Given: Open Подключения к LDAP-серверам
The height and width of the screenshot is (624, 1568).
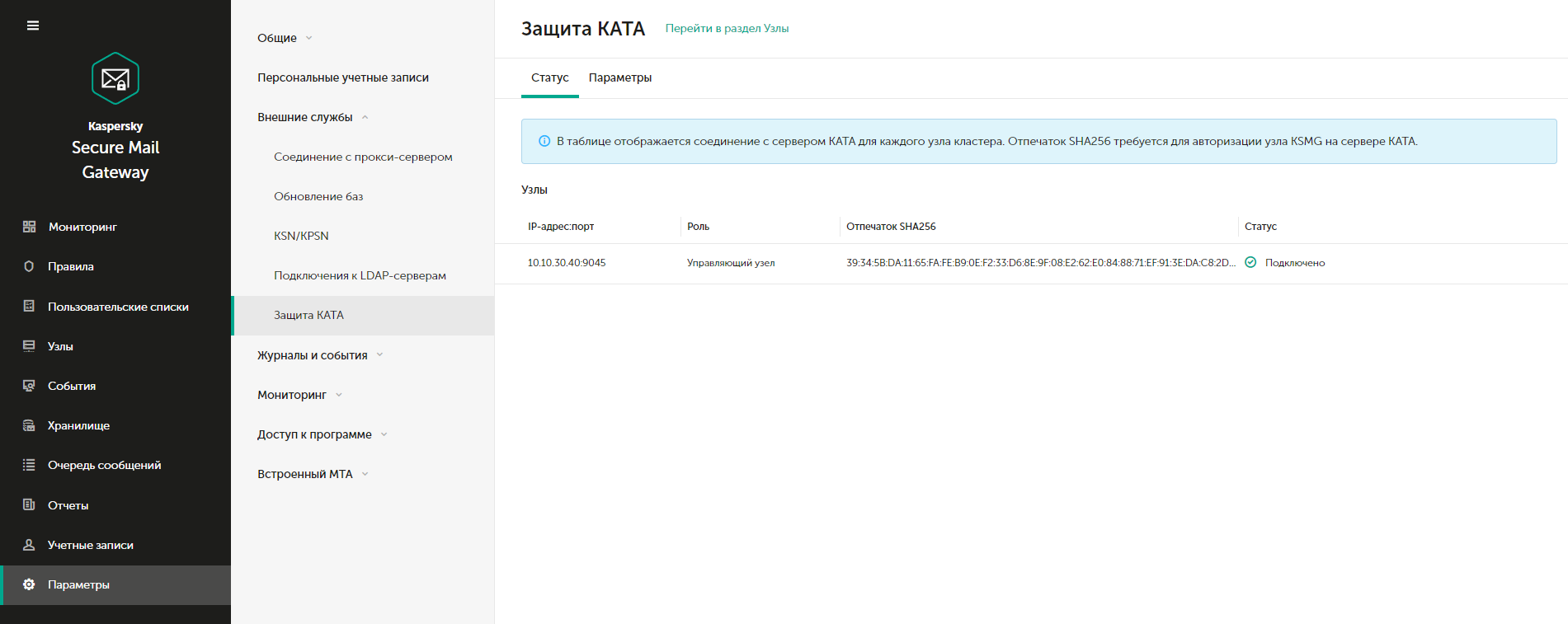Looking at the screenshot, I should (360, 275).
